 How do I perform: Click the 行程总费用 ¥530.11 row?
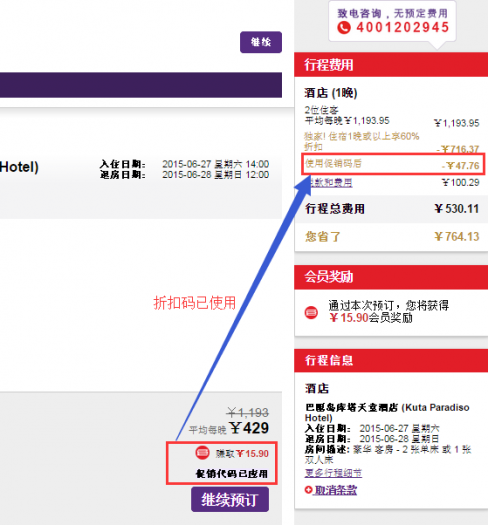391,209
